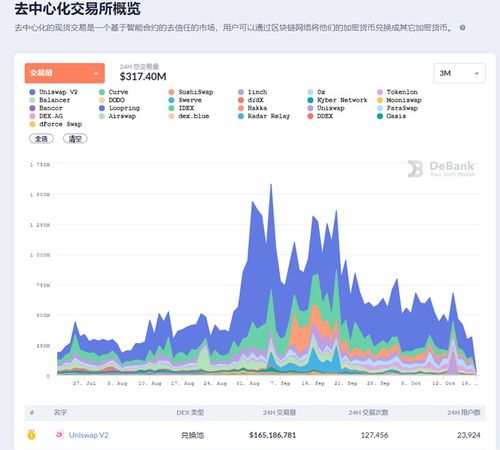This screenshot has width=500, height=450.
Task: Toggle 0x legend series
Action: click(316, 92)
